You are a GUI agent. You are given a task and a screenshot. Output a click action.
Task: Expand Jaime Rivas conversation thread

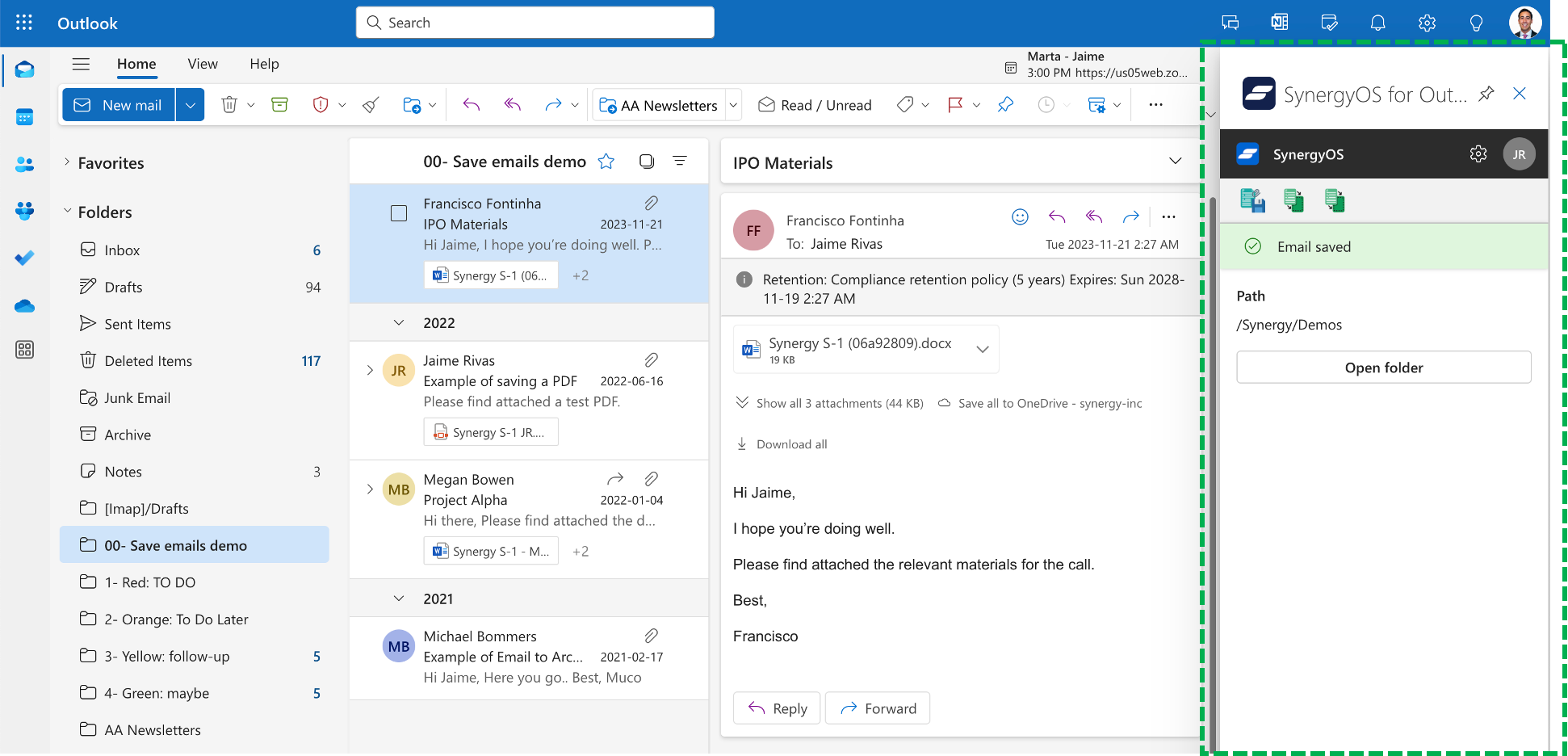(x=370, y=371)
